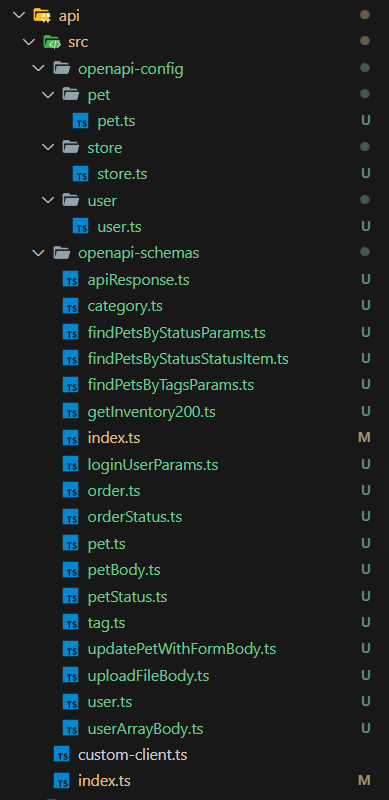Collapse the store folder chevron

48,147
